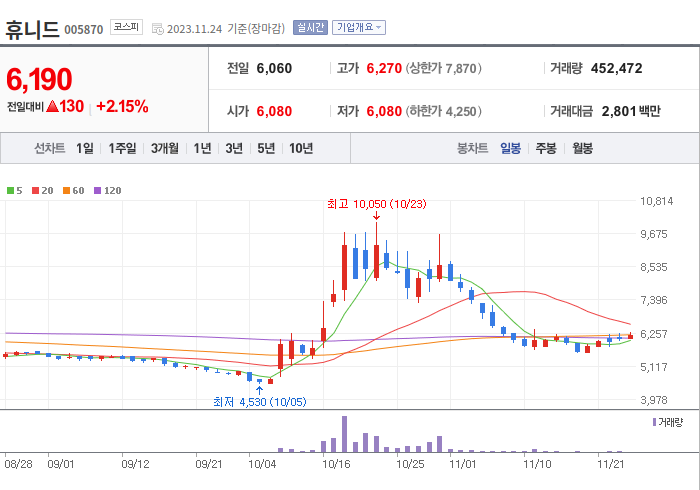This screenshot has height=490, width=700.
Task: Select the 1주일 line chart tab
Action: 122,148
